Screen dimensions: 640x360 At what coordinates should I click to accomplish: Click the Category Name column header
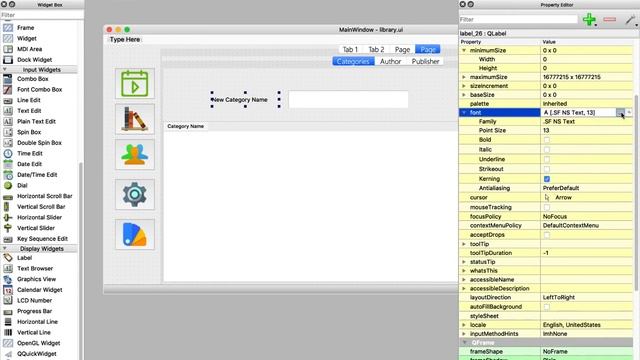[186, 126]
